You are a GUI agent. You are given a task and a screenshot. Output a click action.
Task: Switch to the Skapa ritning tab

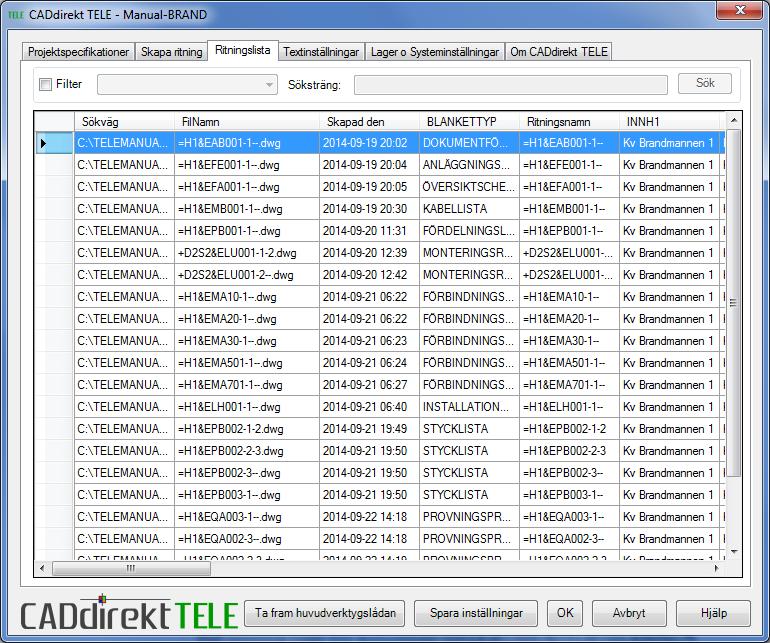pyautogui.click(x=171, y=52)
